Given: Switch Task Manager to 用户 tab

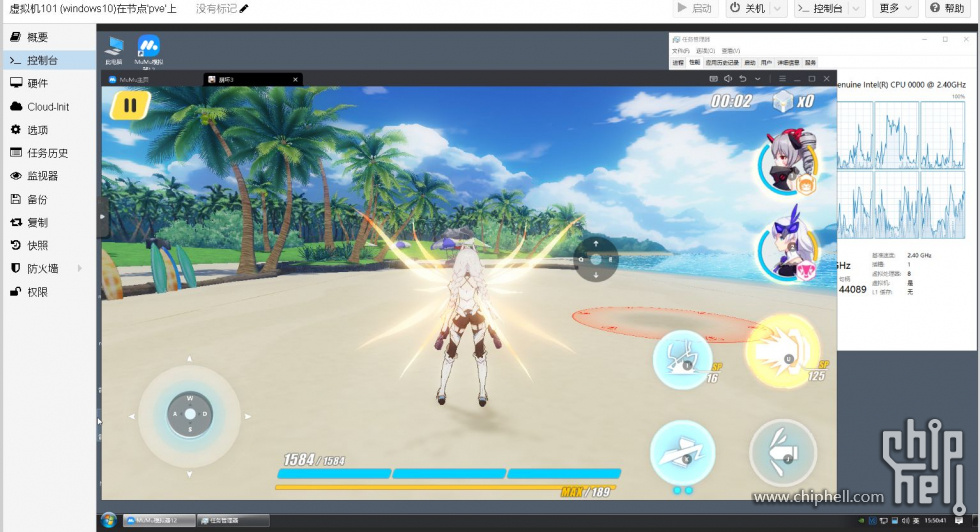Looking at the screenshot, I should click(766, 63).
